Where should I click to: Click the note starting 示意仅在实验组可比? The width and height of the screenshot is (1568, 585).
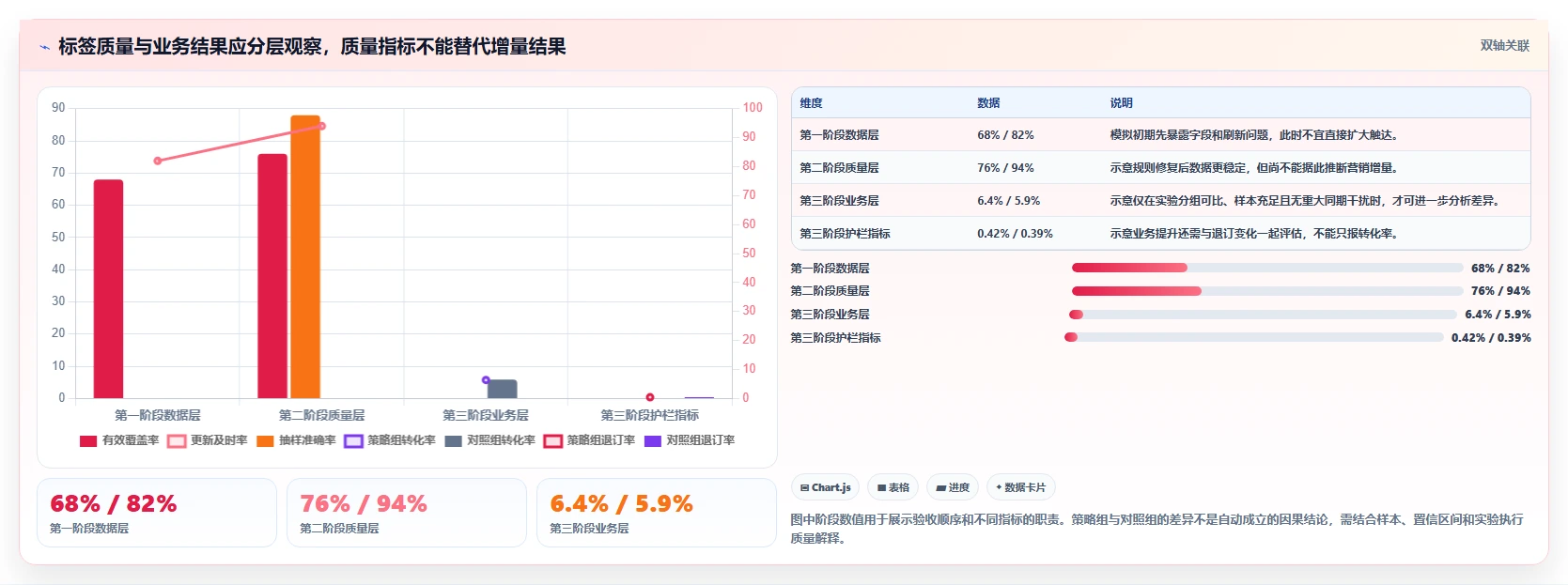(1307, 201)
